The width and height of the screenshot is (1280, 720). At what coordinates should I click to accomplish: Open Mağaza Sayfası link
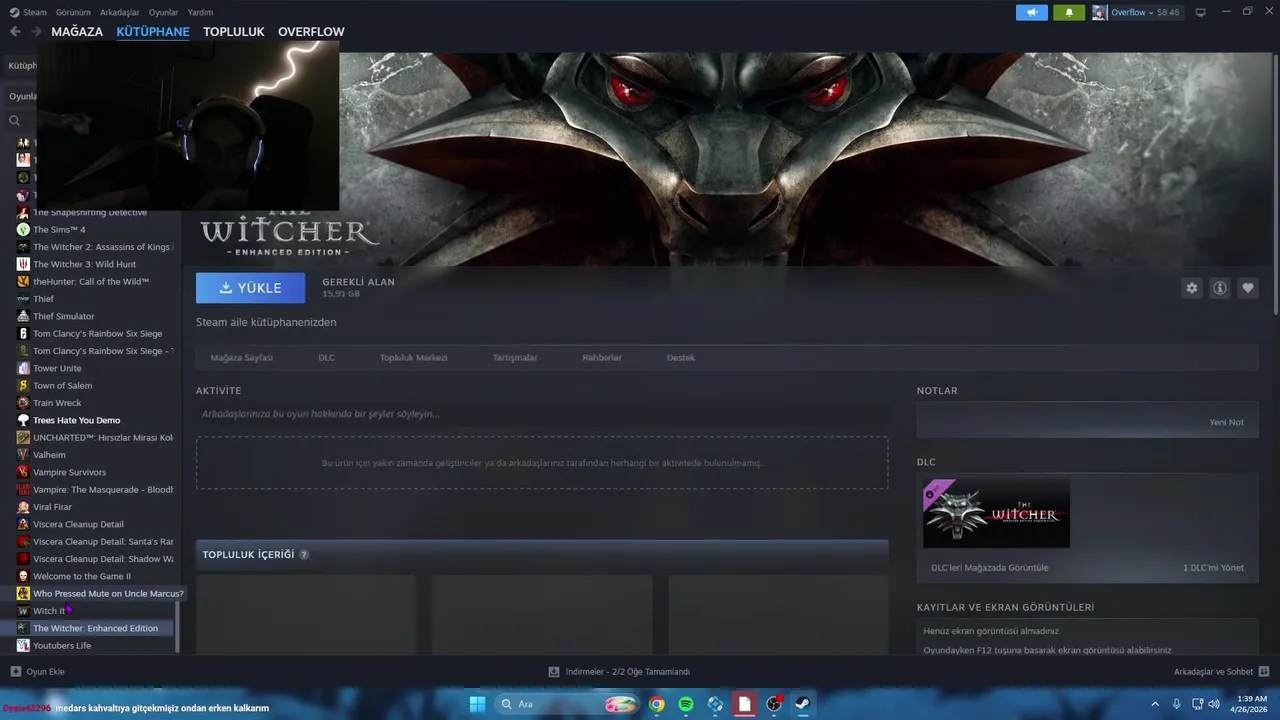tap(241, 358)
